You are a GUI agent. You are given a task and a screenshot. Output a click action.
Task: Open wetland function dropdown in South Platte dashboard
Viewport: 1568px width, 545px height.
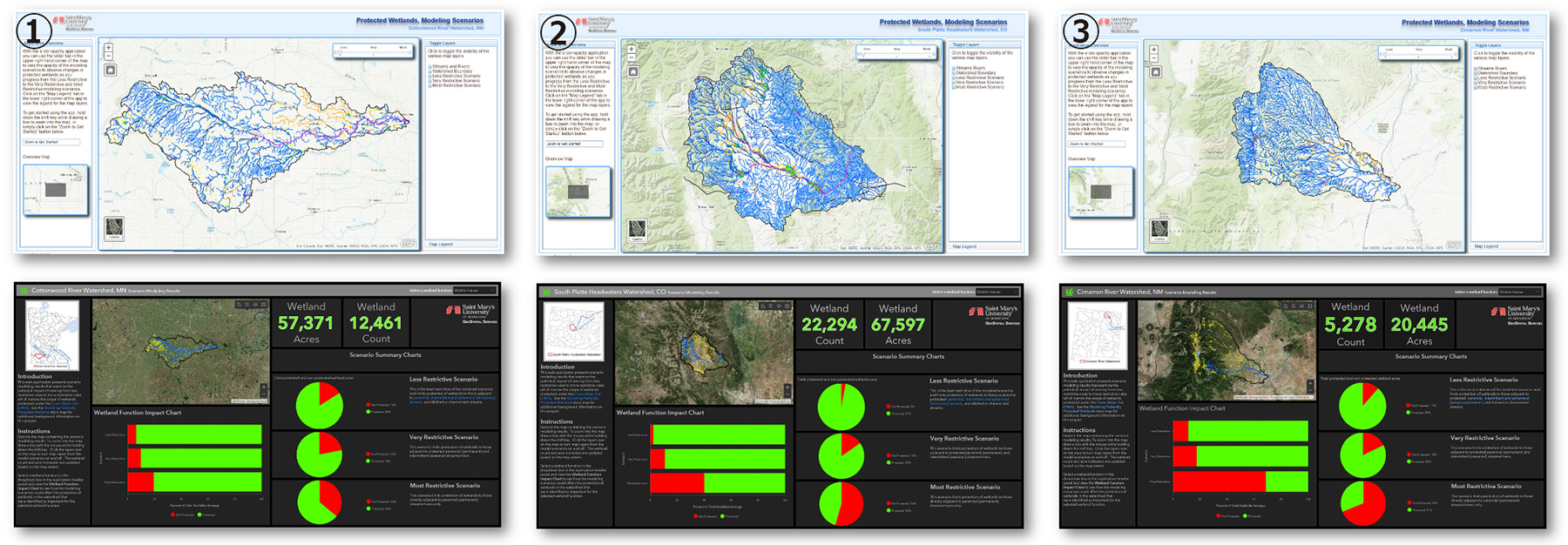point(997,293)
